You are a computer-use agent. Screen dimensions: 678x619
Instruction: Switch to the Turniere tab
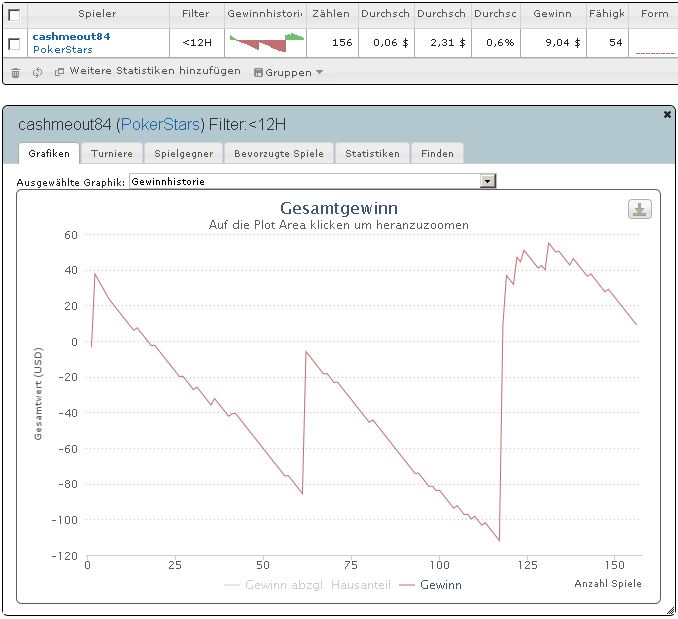112,153
